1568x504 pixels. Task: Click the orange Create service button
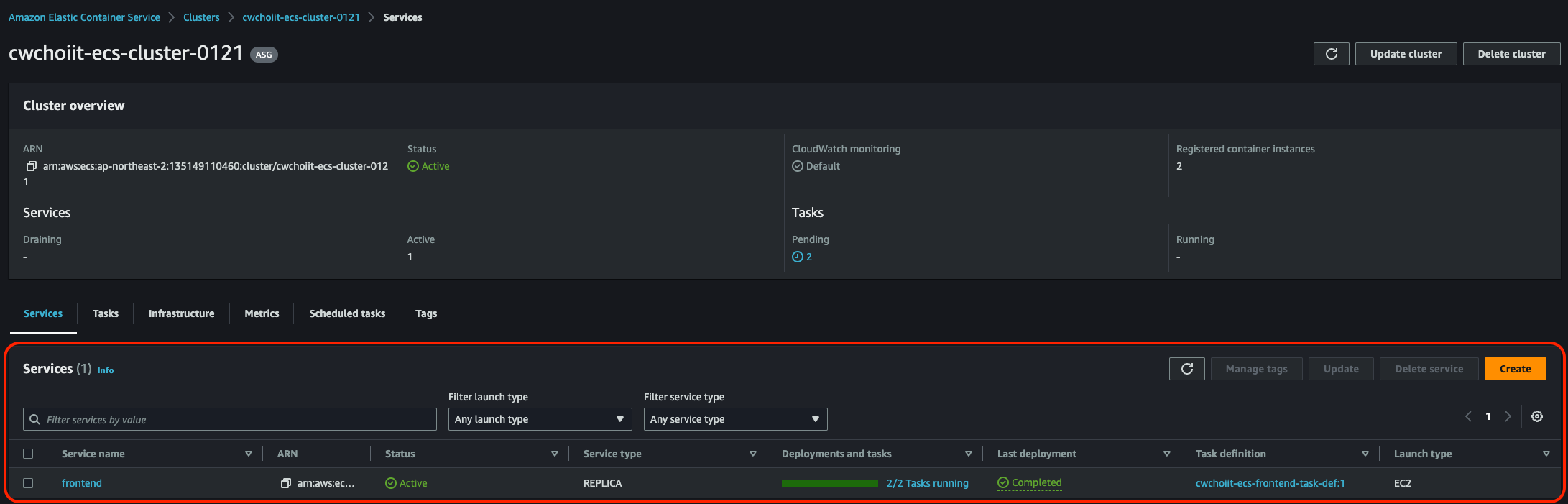[x=1515, y=369]
